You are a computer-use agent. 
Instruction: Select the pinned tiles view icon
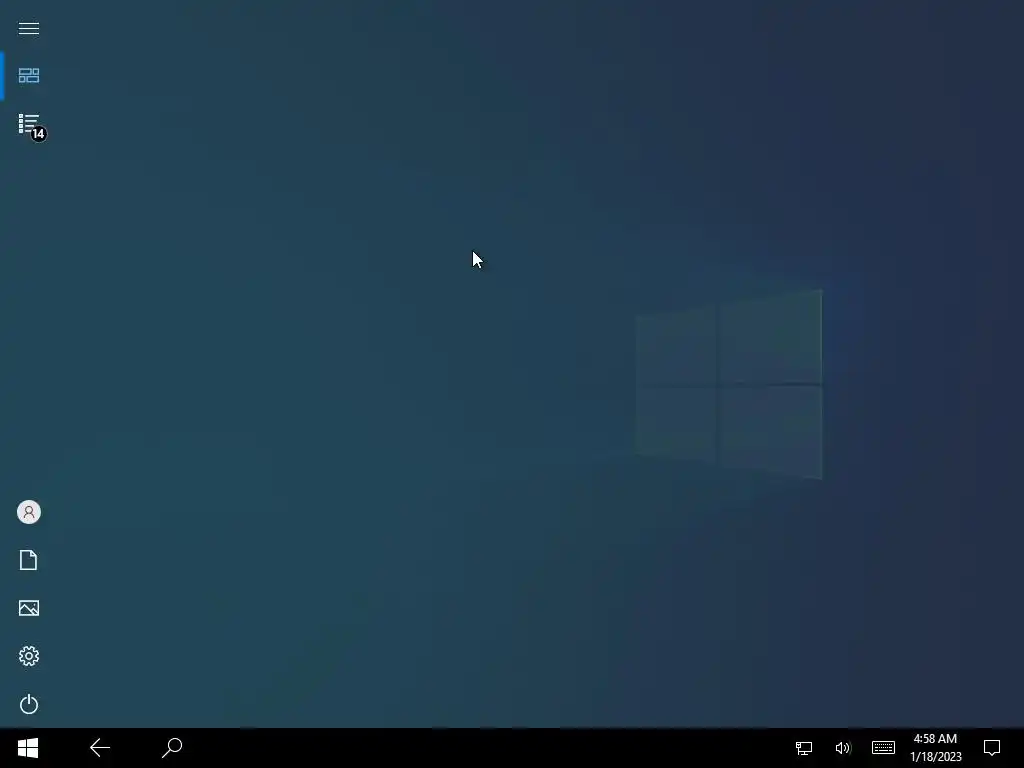tap(29, 76)
